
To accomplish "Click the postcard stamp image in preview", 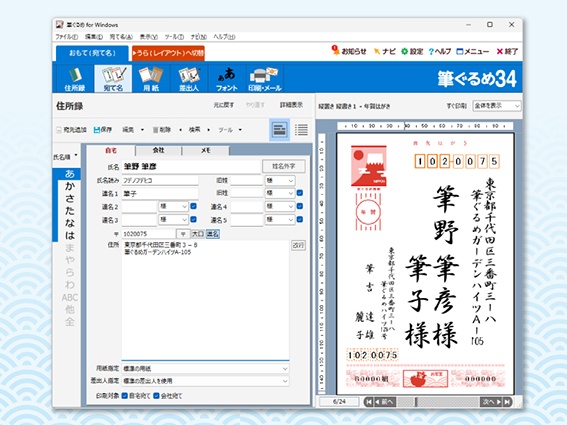I will pos(368,166).
